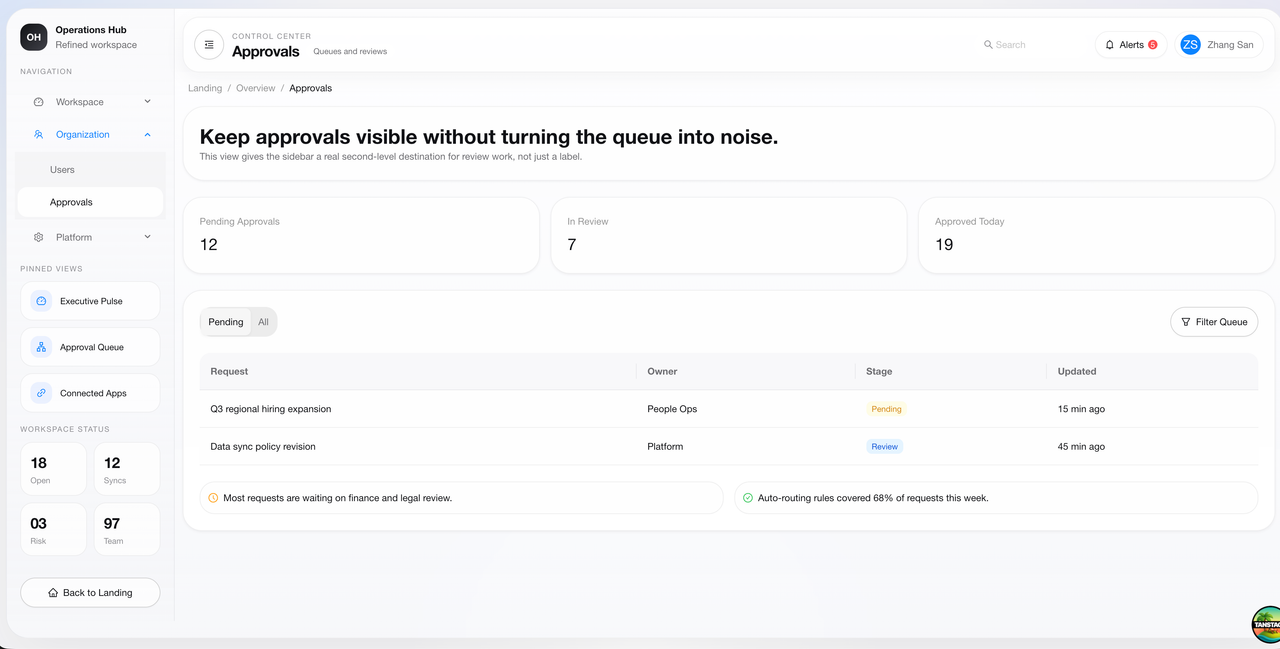The width and height of the screenshot is (1280, 649).
Task: Click the 97 Team status tile
Action: [126, 530]
